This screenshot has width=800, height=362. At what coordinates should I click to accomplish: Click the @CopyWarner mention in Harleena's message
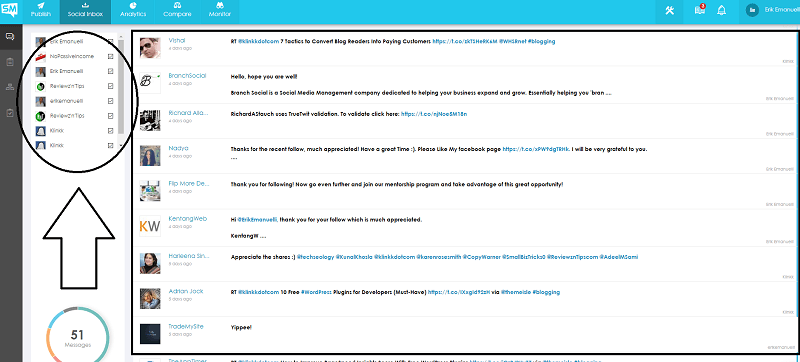(483, 257)
